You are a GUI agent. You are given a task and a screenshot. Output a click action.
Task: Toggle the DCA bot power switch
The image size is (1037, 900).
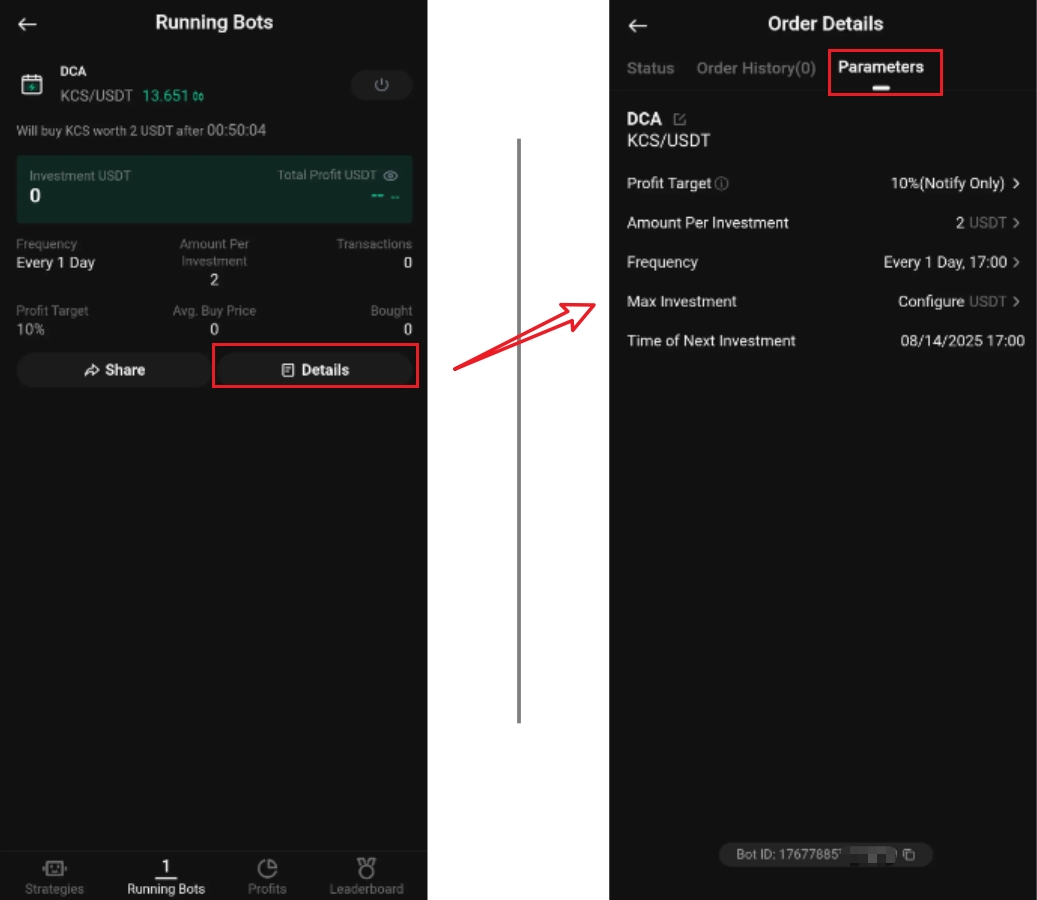coord(381,85)
